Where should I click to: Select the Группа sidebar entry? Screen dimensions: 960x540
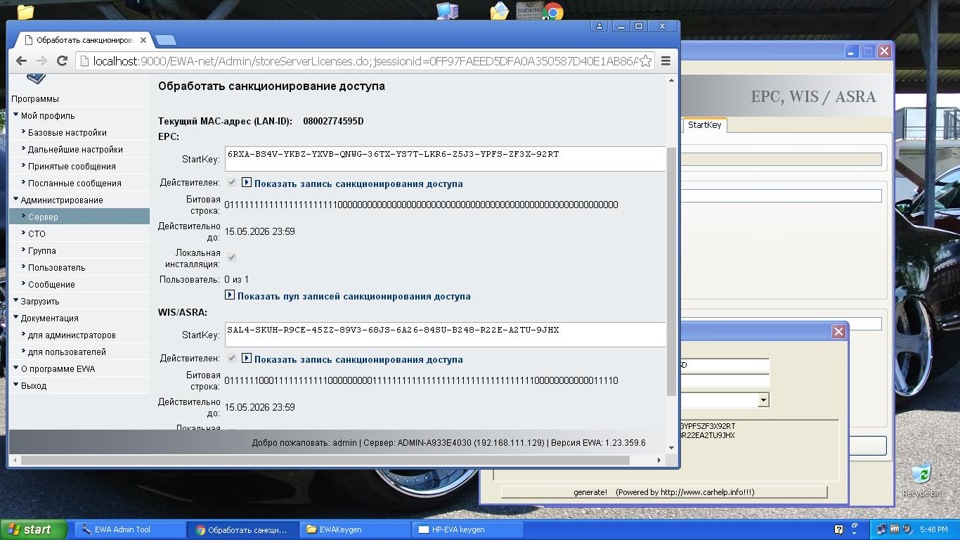point(42,251)
